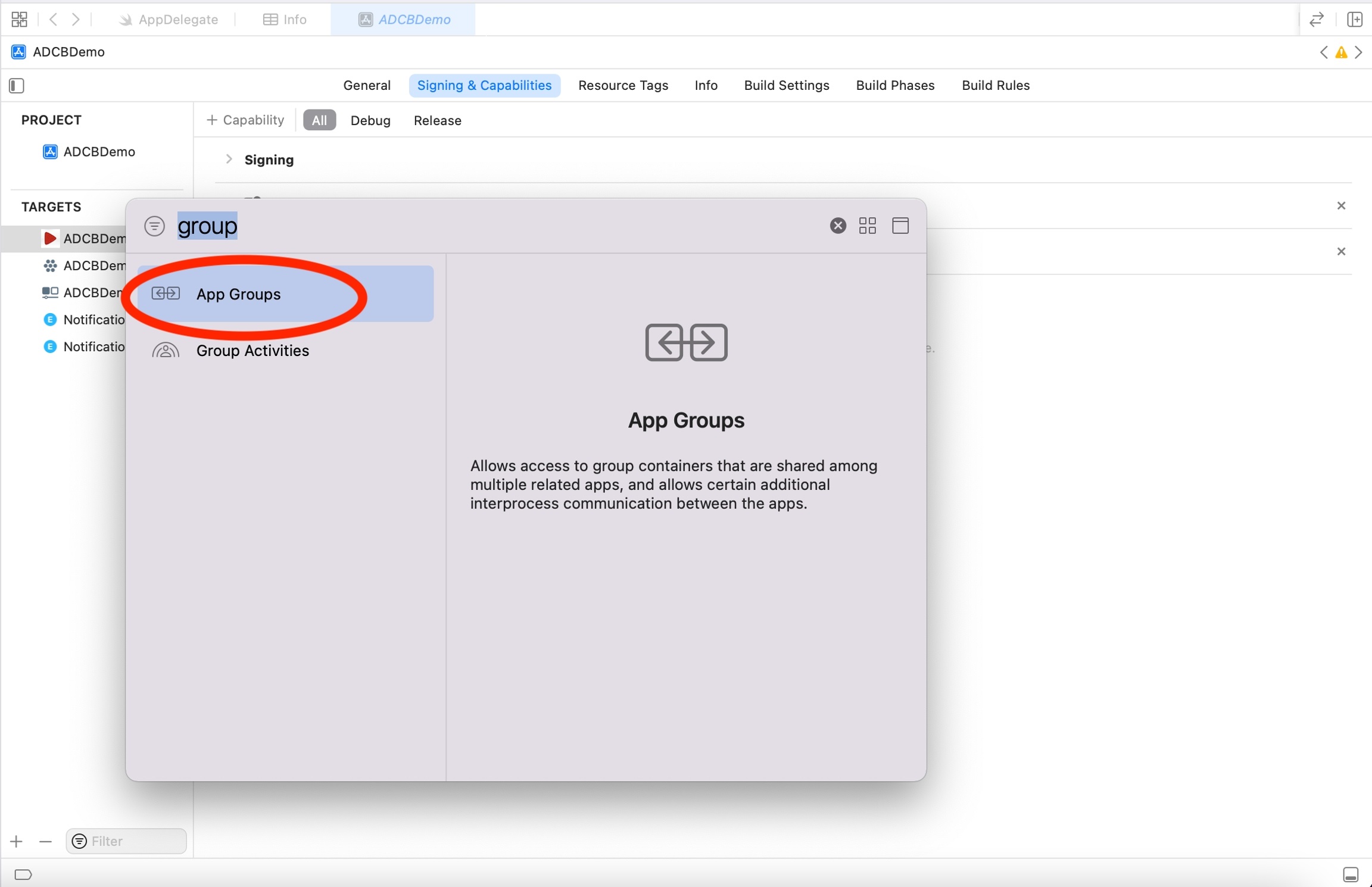Screen dimensions: 1372x887
Task: Open the search filter options menu
Action: pos(154,226)
